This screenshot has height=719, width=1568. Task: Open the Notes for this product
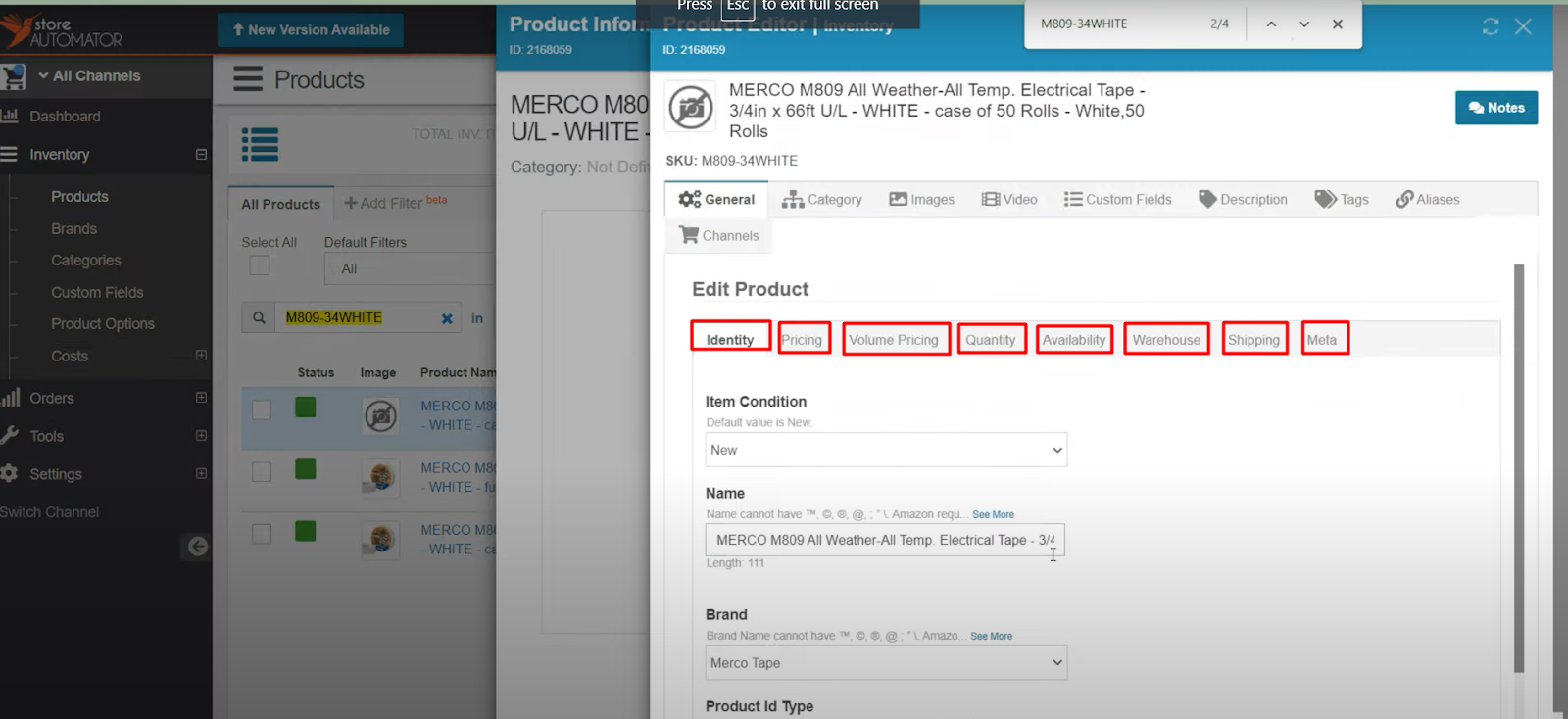1496,108
